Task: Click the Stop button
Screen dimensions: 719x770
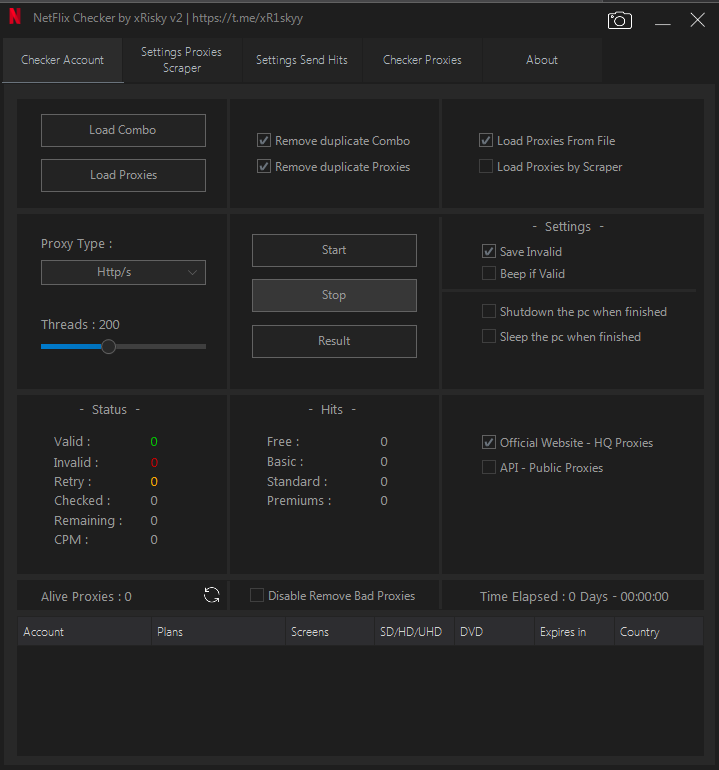Action: coord(334,295)
